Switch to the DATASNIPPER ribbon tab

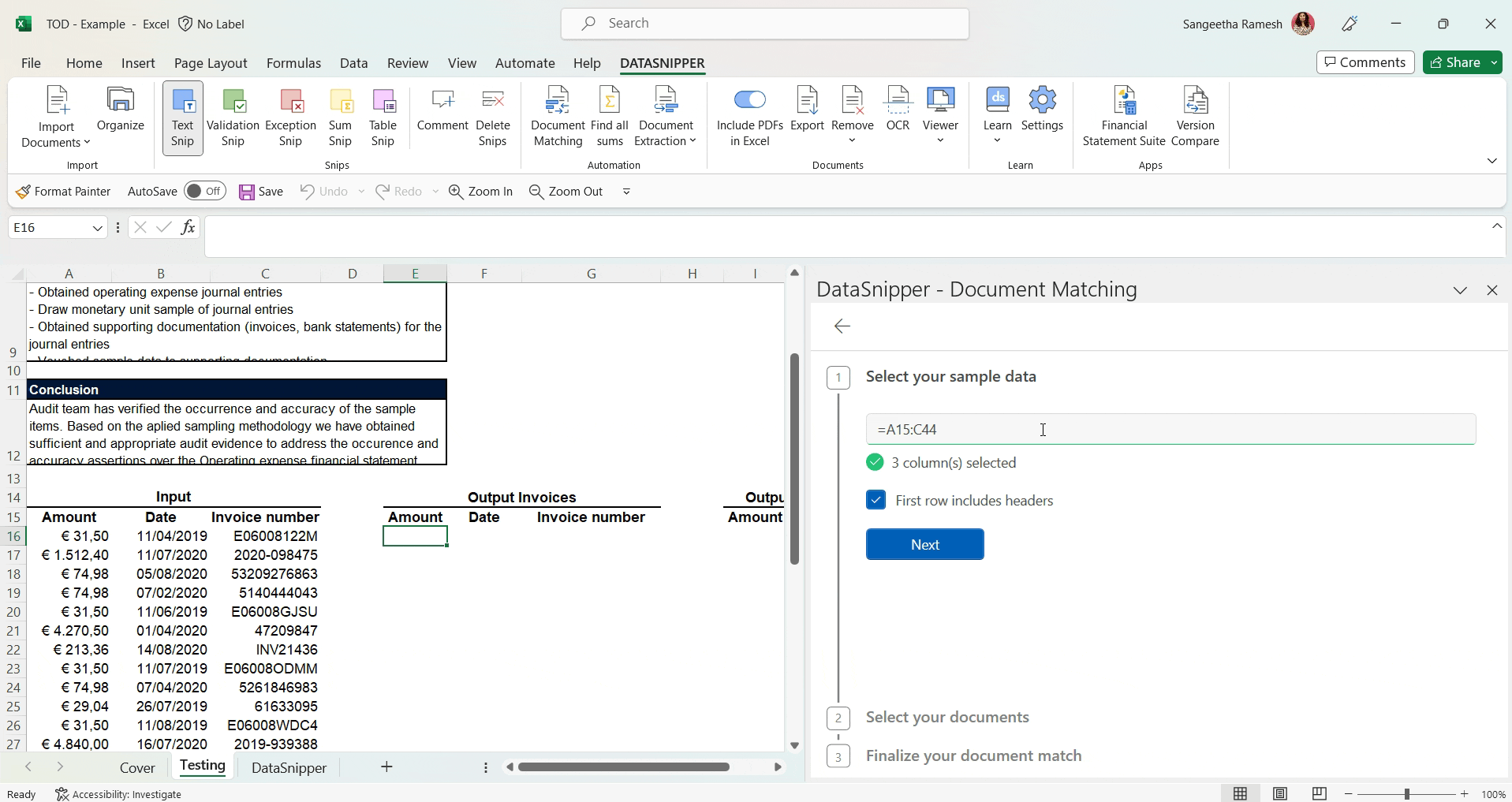pos(662,63)
